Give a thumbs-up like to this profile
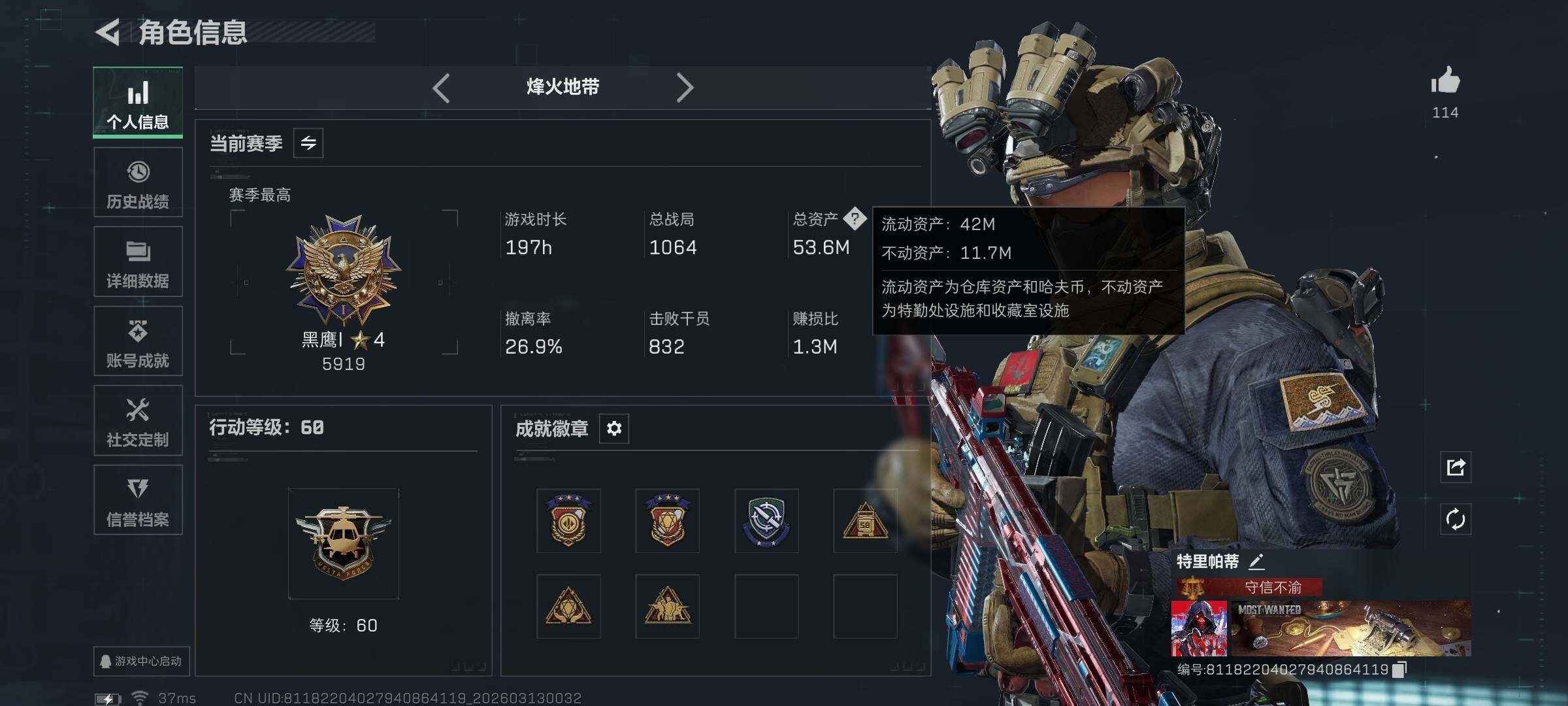The image size is (1568, 706). pos(1445,81)
